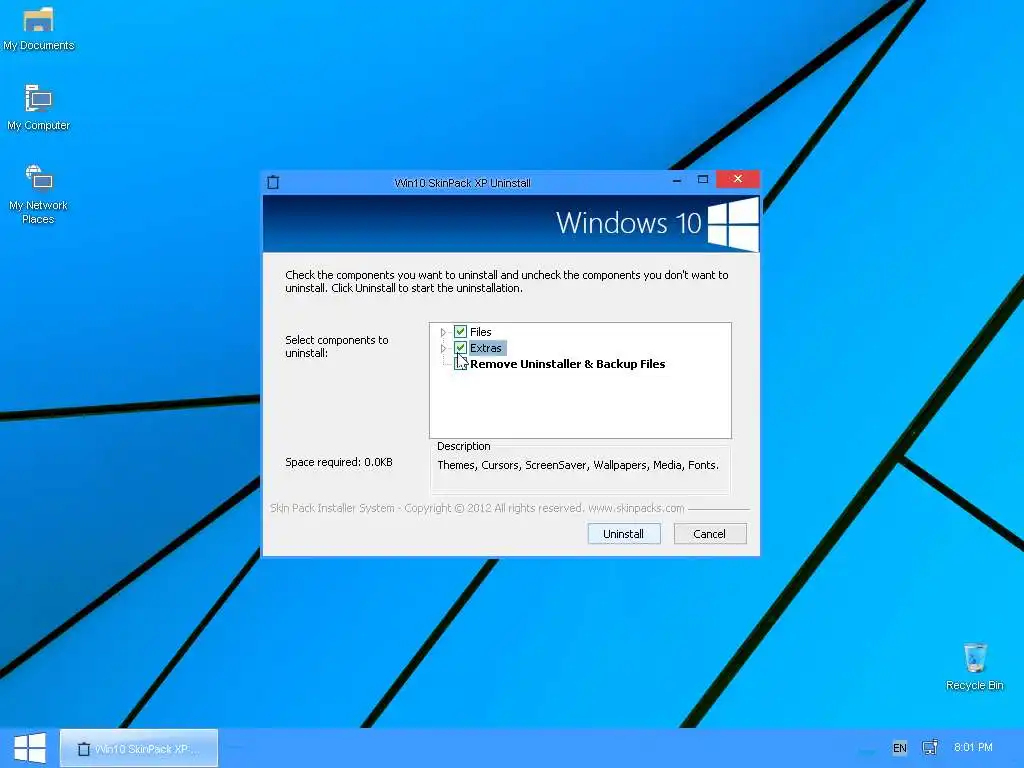Select the Files tree row label

(x=481, y=332)
